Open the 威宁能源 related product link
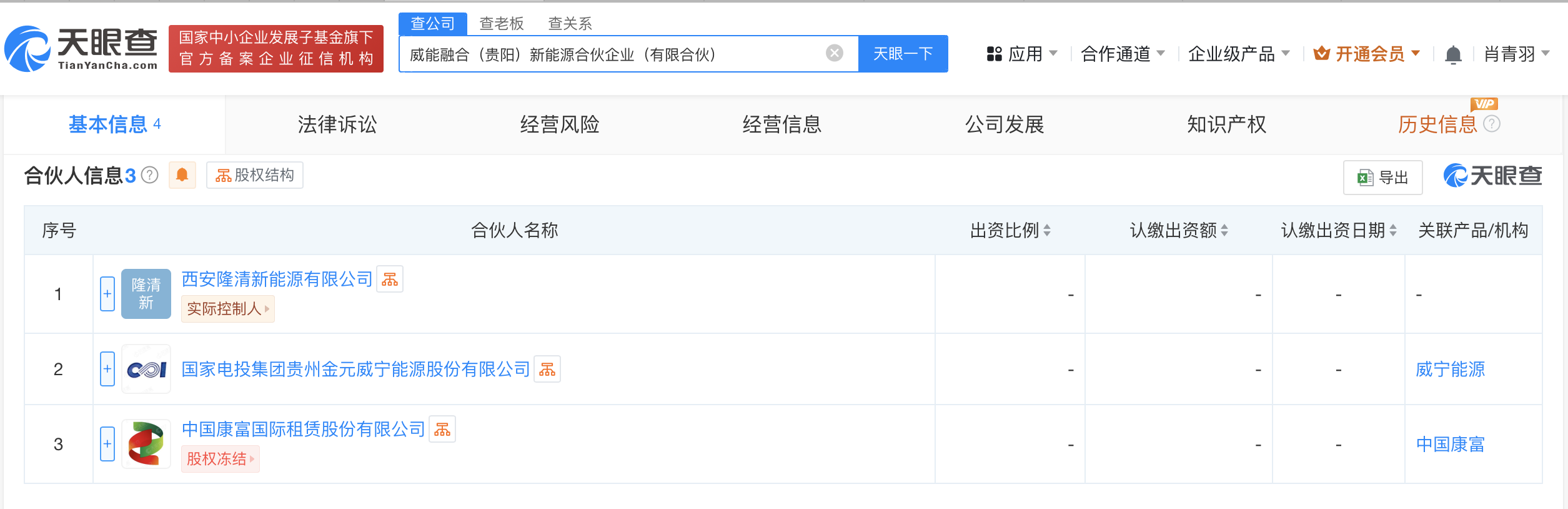Image resolution: width=1568 pixels, height=509 pixels. click(x=1451, y=369)
